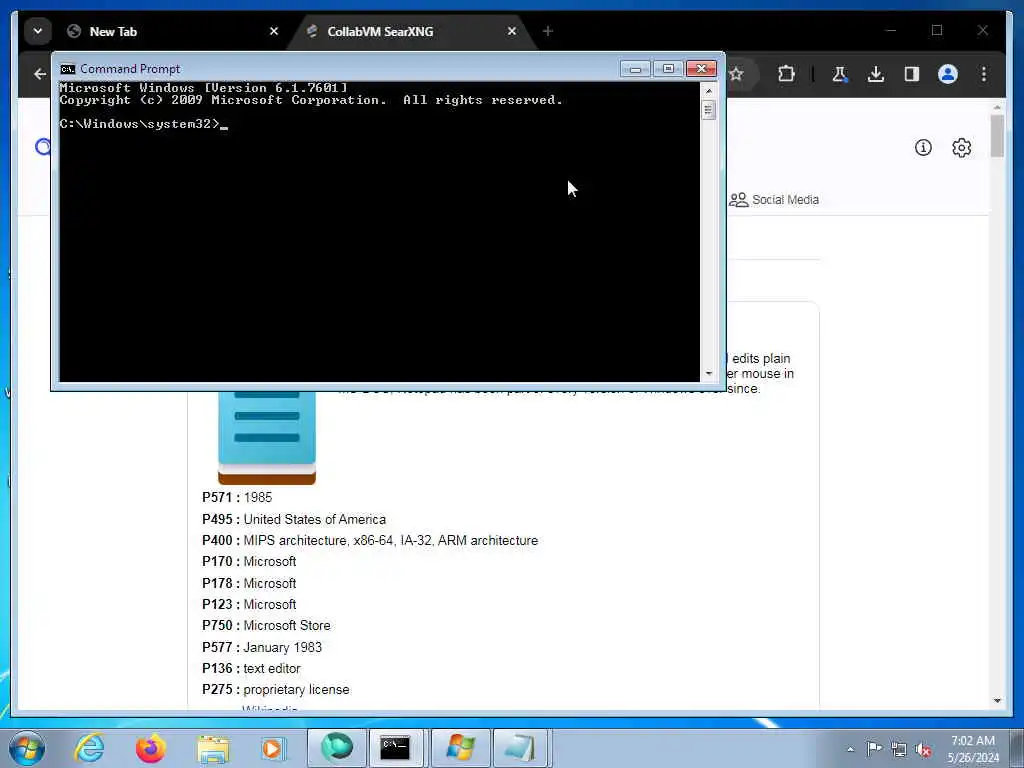Viewport: 1024px width, 768px height.
Task: Open the Windows Start menu orb
Action: 27,748
